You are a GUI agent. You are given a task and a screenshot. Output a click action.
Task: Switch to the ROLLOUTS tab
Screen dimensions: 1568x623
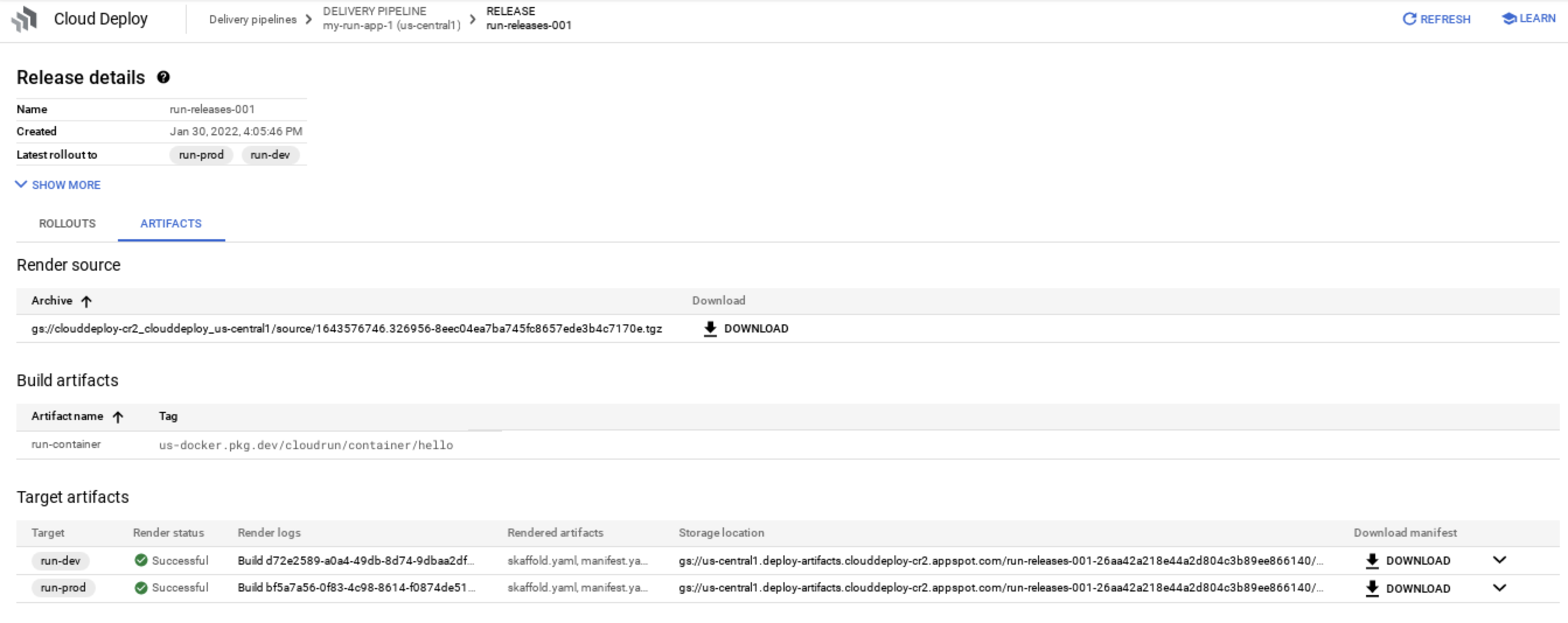[67, 223]
